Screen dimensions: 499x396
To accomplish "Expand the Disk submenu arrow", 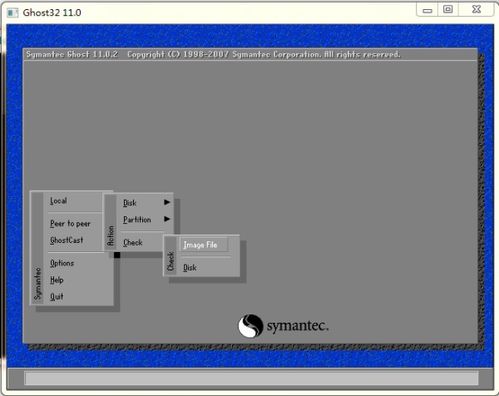I will [167, 202].
